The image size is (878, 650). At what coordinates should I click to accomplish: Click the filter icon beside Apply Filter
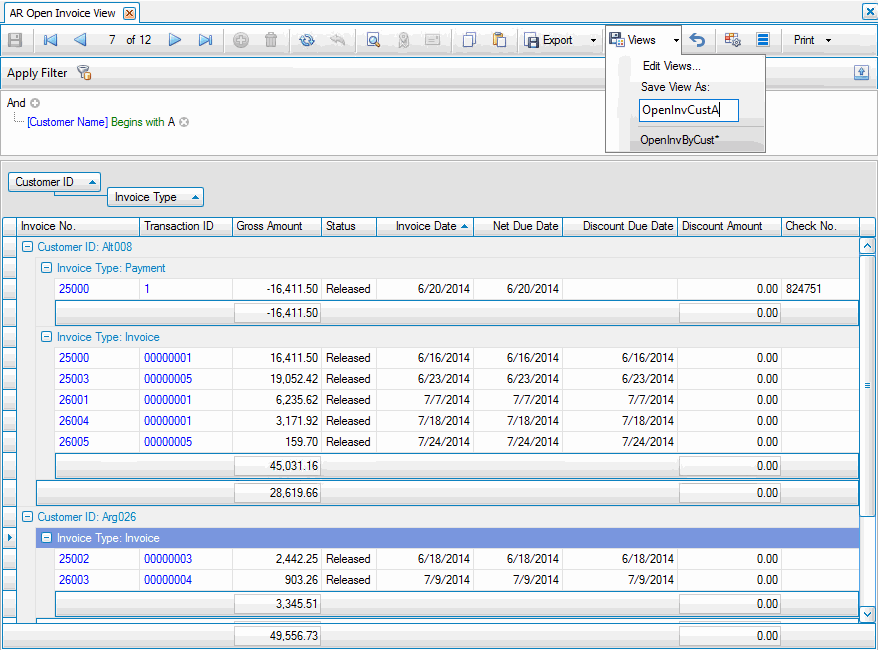tap(84, 73)
